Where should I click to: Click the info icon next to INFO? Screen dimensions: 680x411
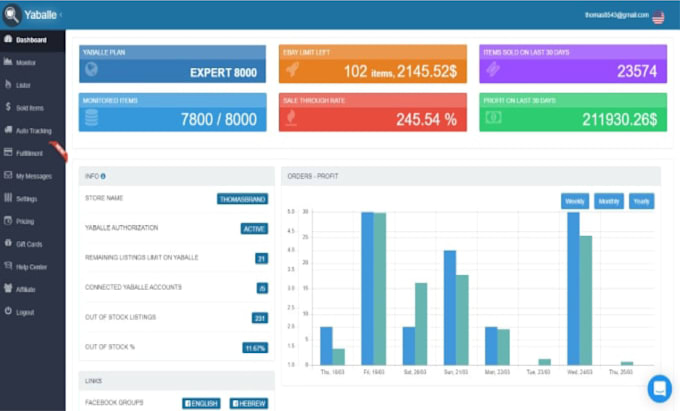click(x=103, y=176)
